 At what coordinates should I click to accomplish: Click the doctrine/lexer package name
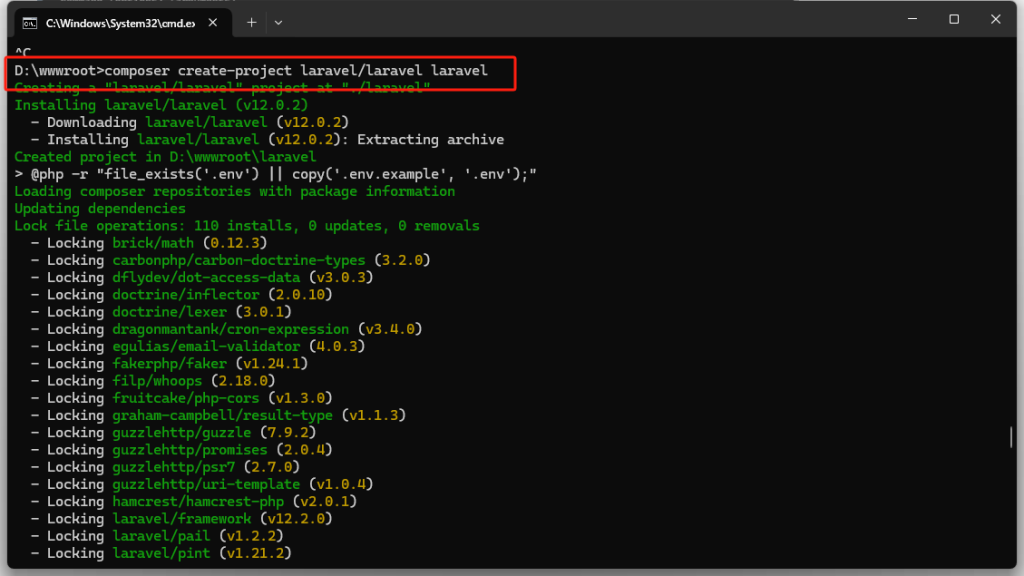tap(169, 312)
